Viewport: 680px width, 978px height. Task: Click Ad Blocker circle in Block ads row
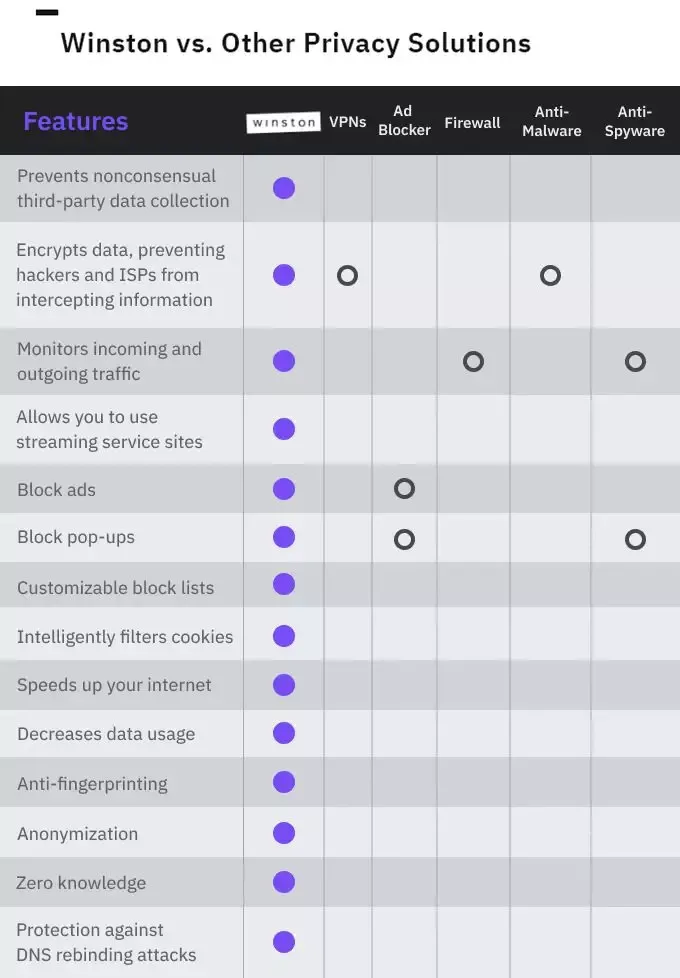[404, 488]
